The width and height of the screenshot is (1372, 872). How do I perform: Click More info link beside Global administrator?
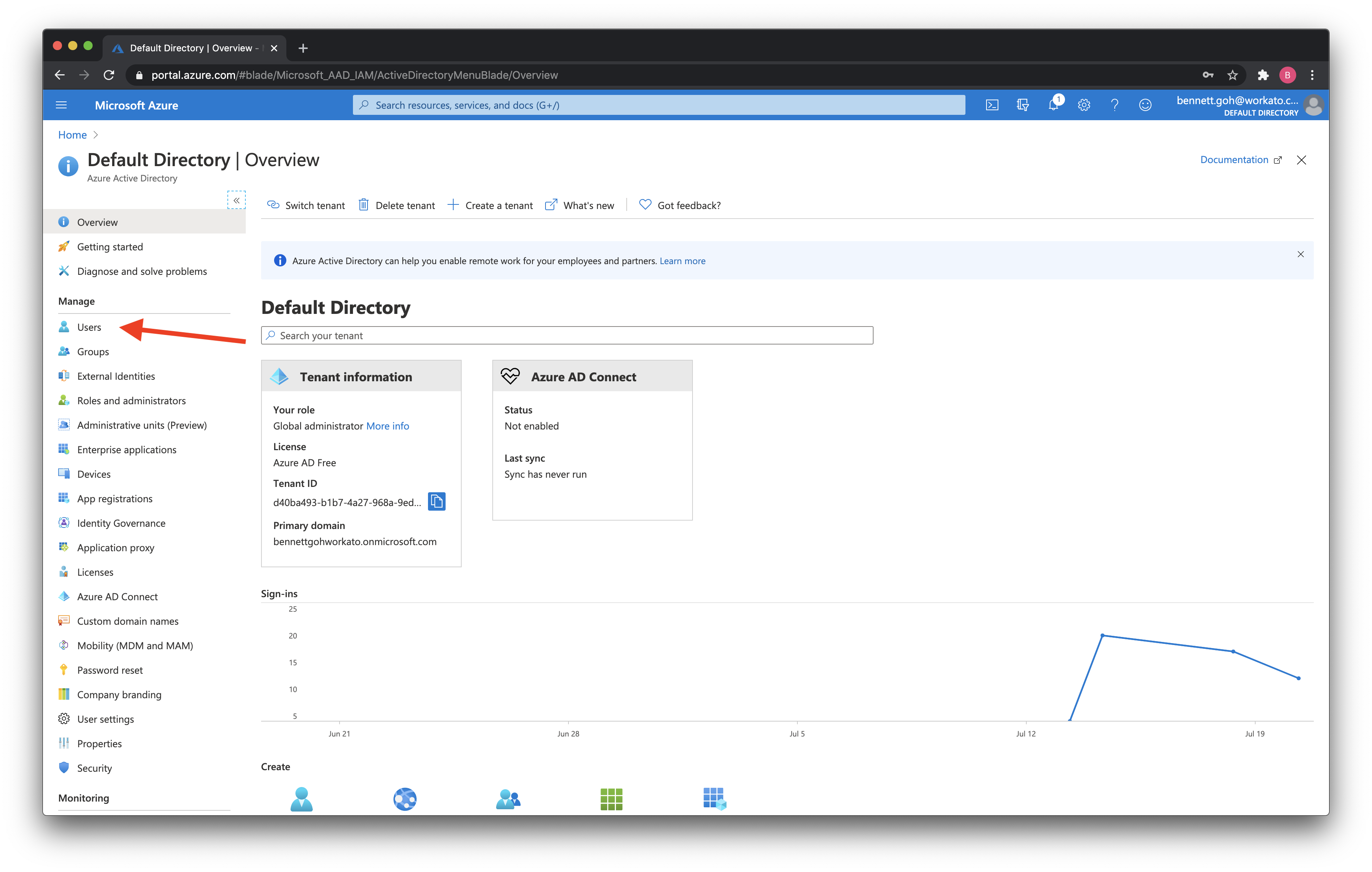coord(387,426)
